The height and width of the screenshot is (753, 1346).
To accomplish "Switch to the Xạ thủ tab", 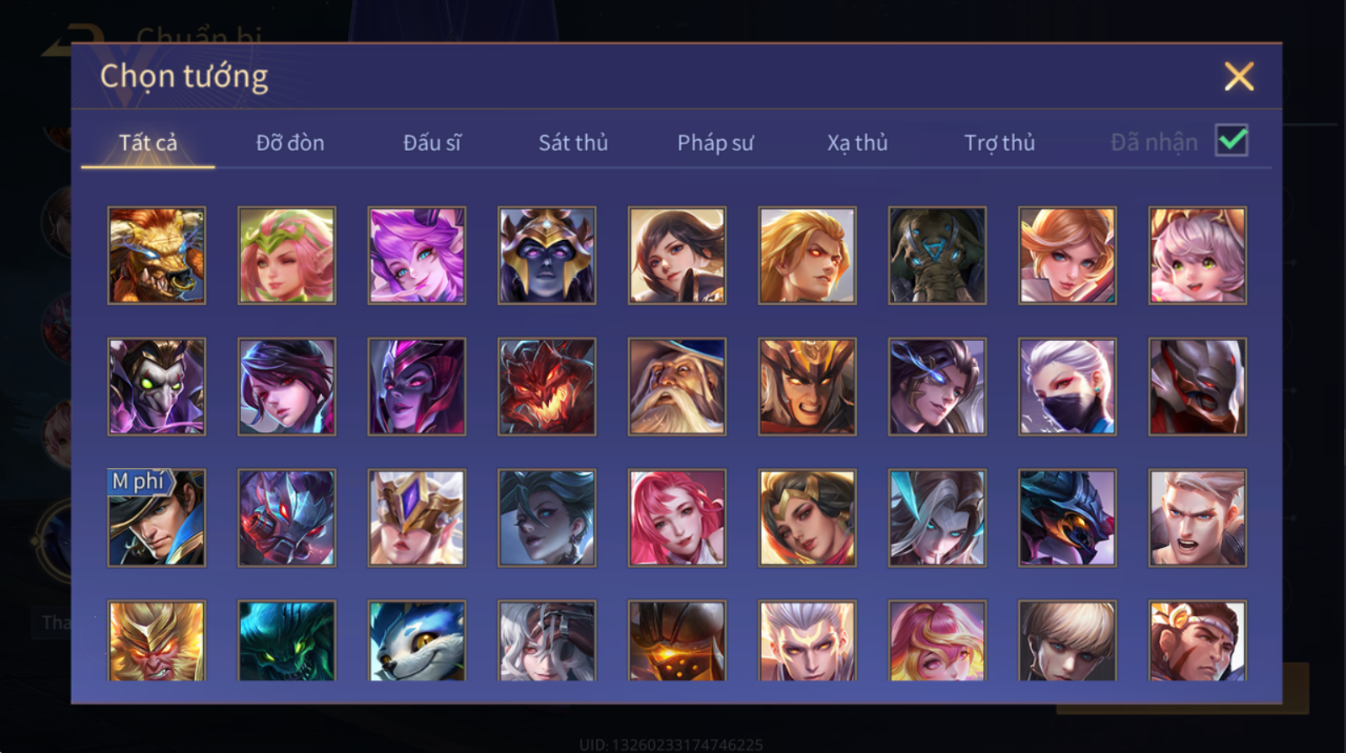I will (857, 143).
